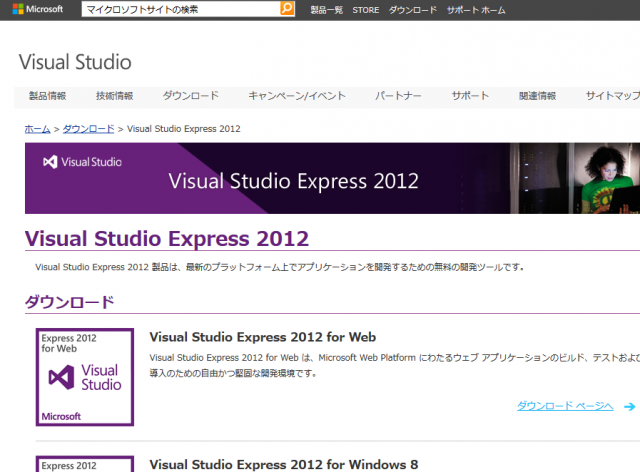Select the 関連情報 navigation tab
The width and height of the screenshot is (640, 472).
coord(538,96)
